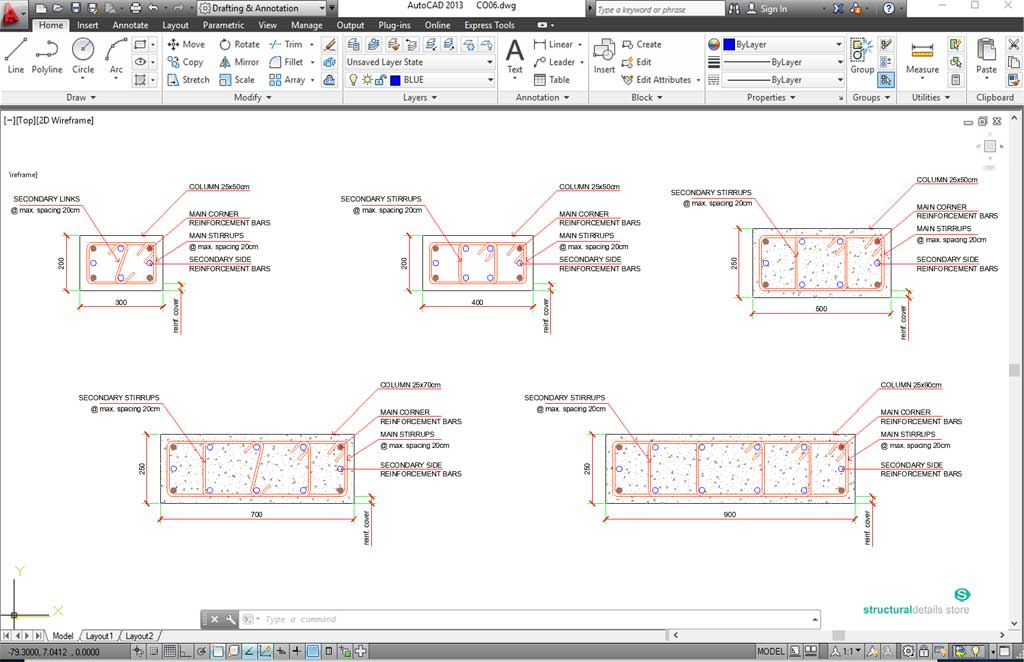Open the BLUE layer dropdown
The image size is (1024, 662).
pos(489,79)
